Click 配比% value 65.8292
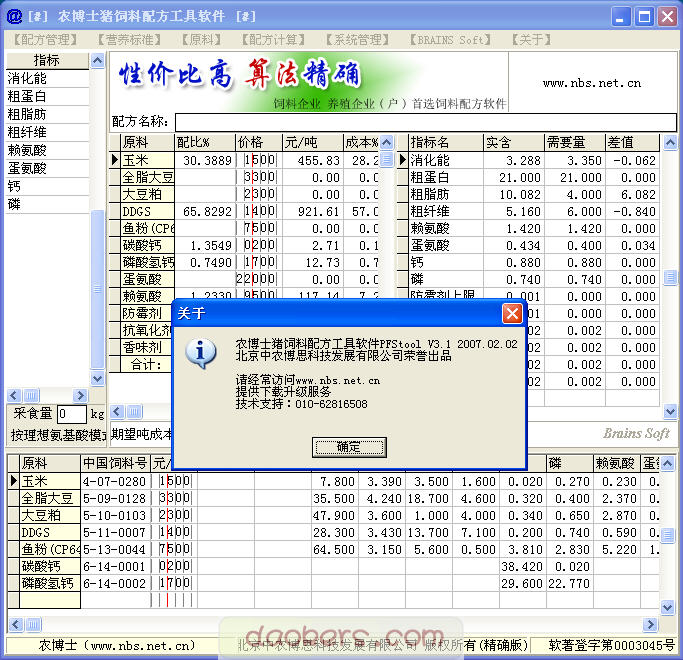This screenshot has width=683, height=660. (x=207, y=211)
